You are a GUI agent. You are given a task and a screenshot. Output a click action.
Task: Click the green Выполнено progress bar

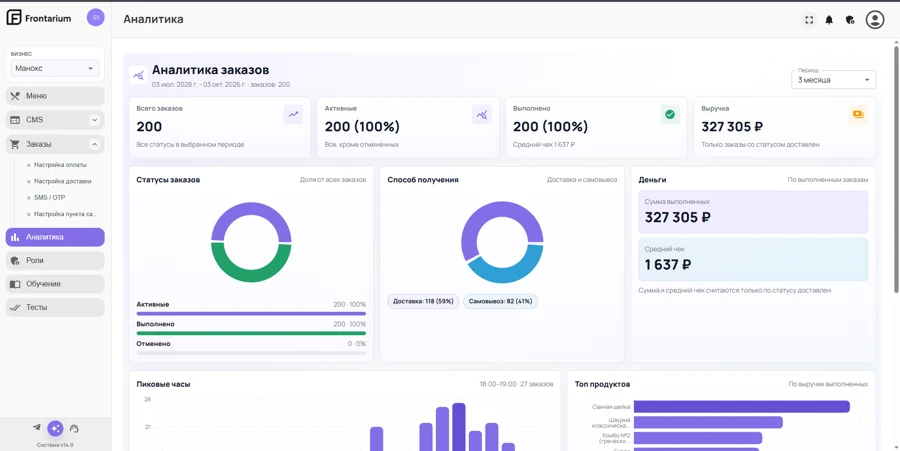coord(251,333)
